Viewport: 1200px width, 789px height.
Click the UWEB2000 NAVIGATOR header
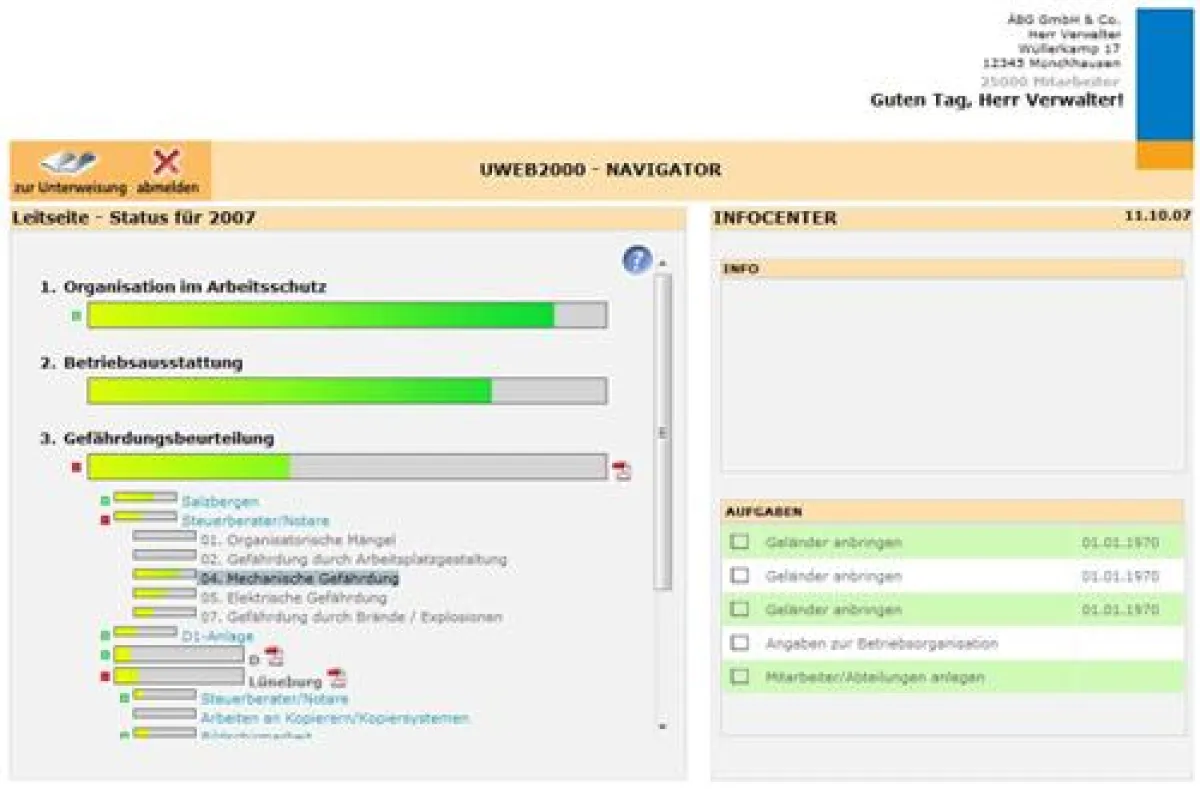[600, 169]
